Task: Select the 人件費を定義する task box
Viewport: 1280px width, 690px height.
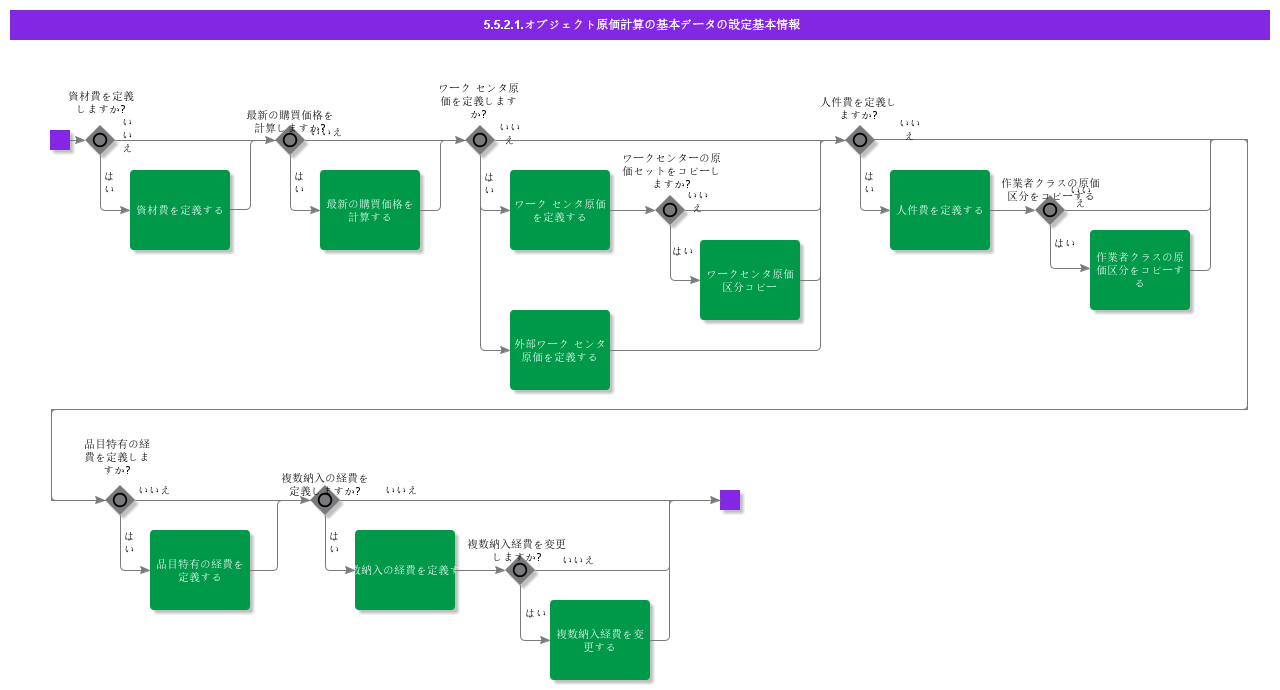Action: 940,210
